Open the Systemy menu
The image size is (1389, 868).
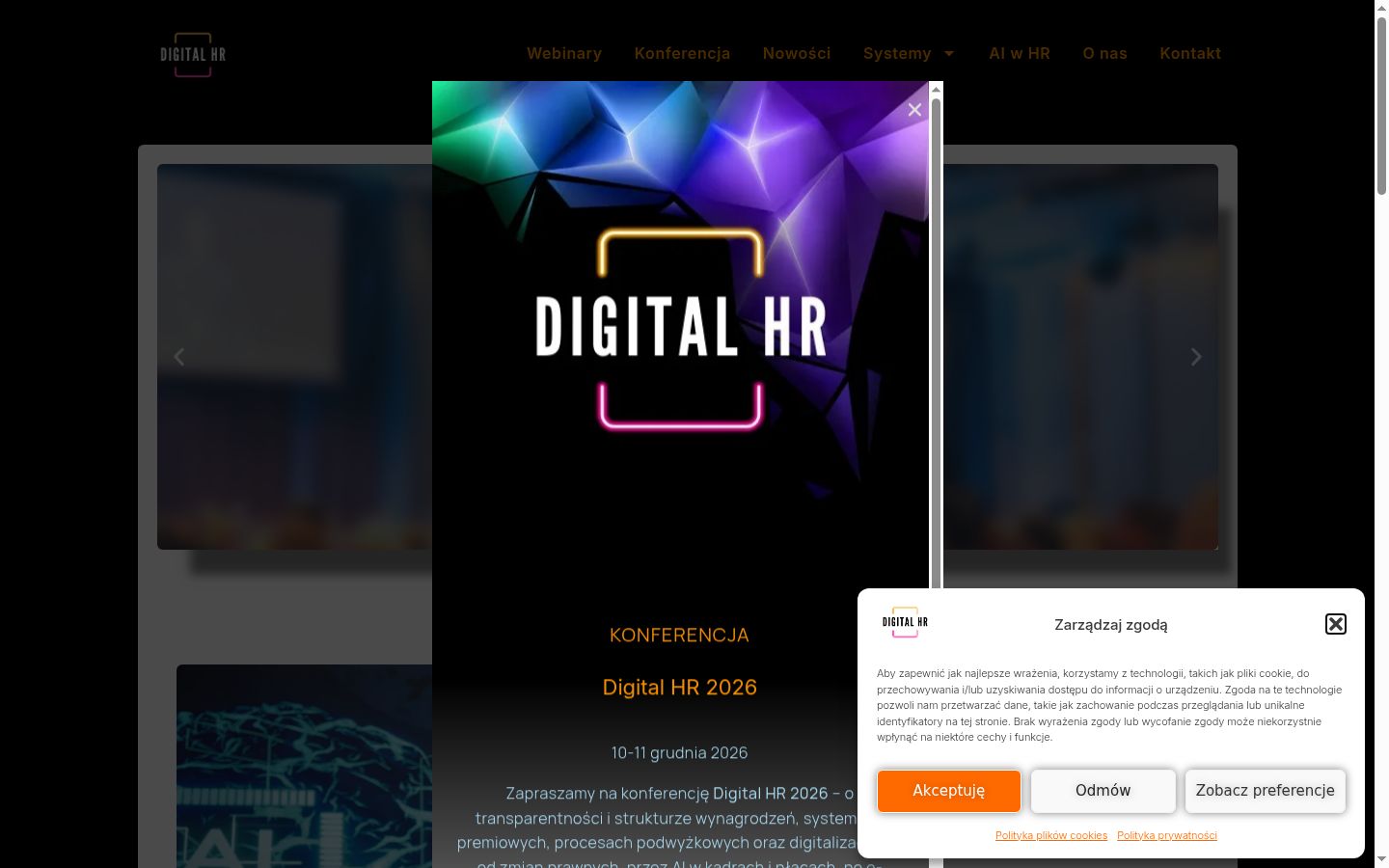tap(897, 53)
